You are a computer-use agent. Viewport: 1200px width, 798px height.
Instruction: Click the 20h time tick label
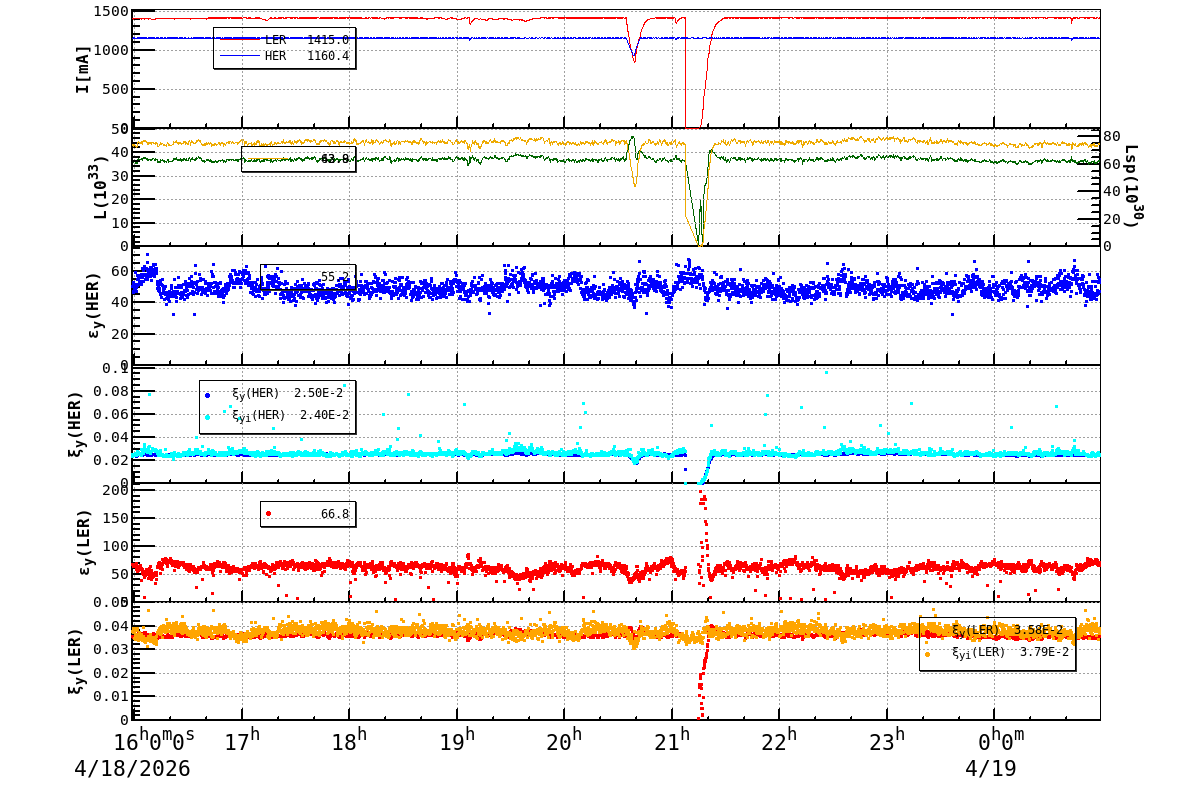click(564, 740)
